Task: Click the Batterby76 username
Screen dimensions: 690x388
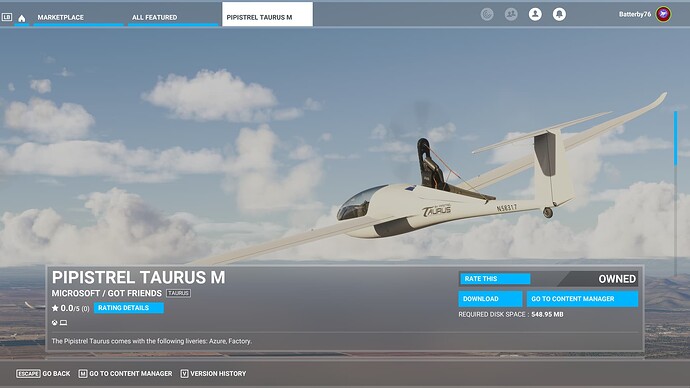Action: click(635, 14)
